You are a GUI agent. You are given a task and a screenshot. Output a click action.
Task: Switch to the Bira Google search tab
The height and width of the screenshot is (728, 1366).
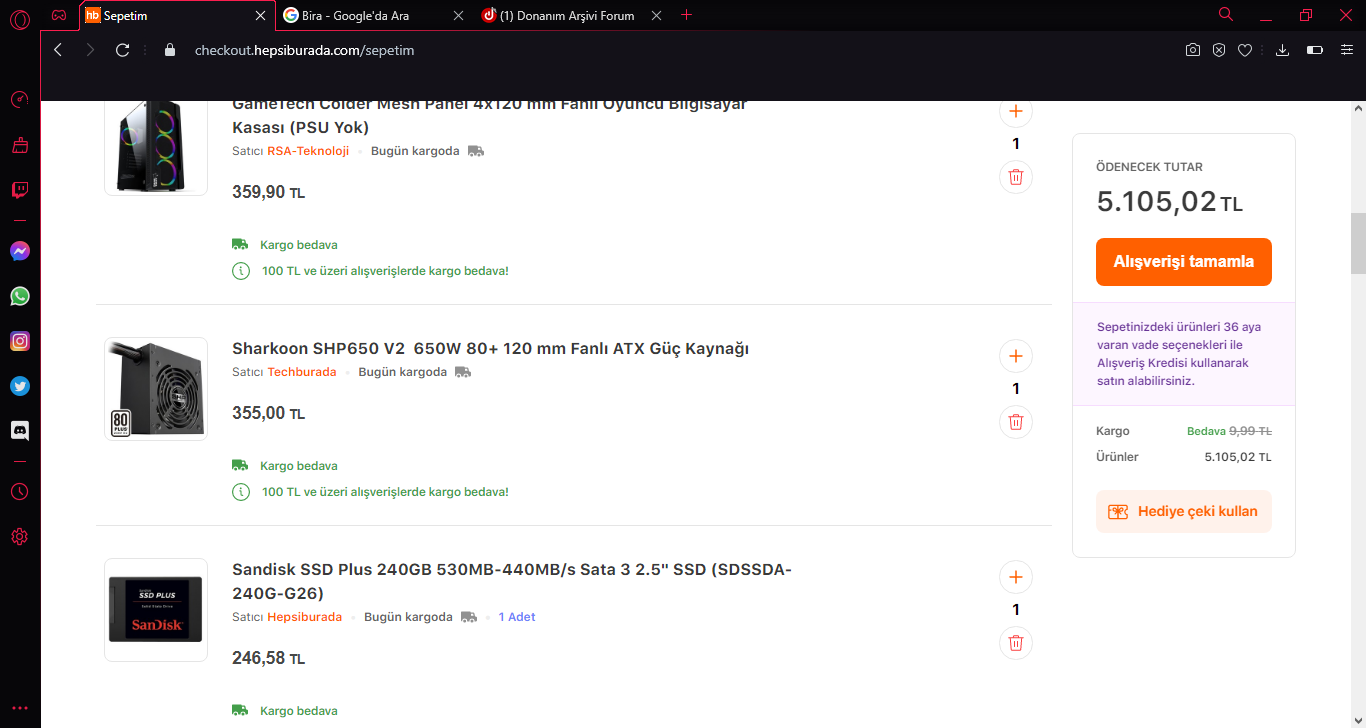click(x=373, y=16)
